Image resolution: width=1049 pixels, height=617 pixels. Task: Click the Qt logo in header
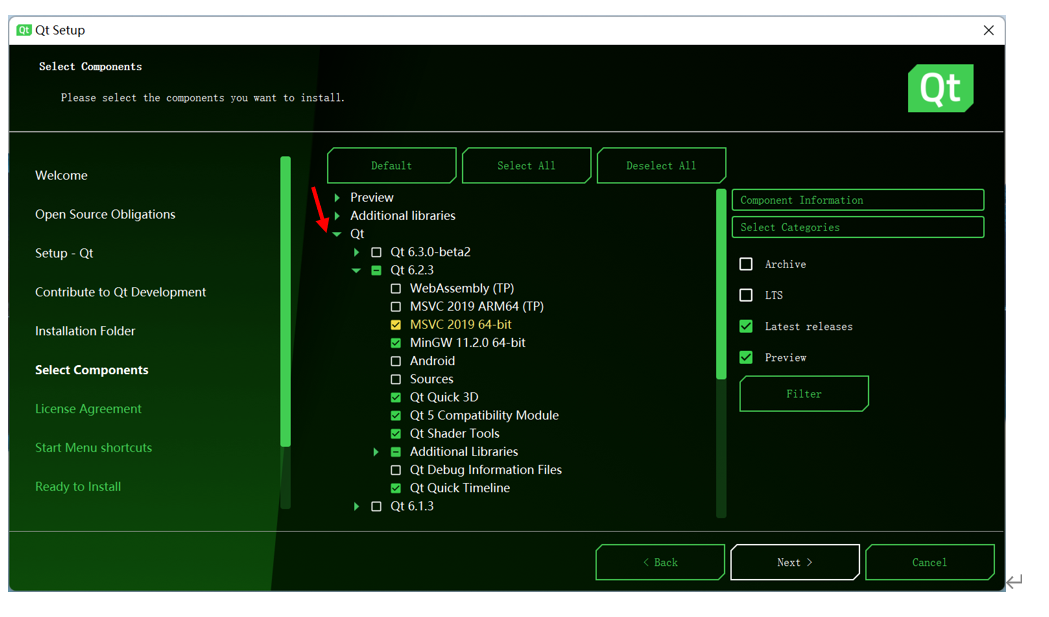pos(940,88)
